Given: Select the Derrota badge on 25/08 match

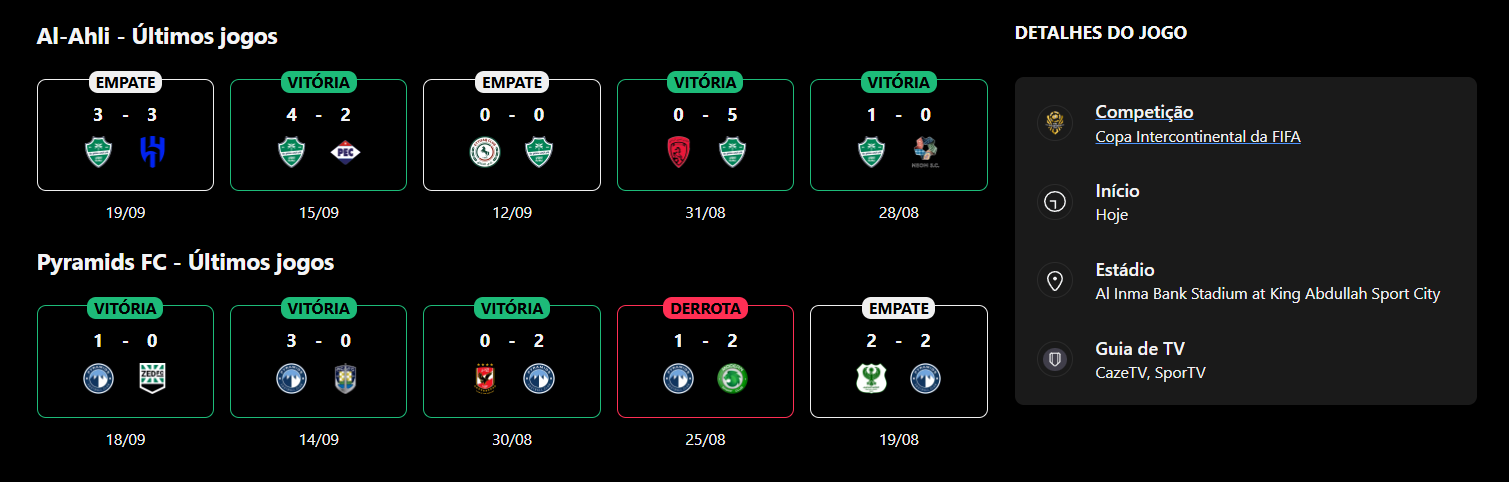Looking at the screenshot, I should point(705,308).
